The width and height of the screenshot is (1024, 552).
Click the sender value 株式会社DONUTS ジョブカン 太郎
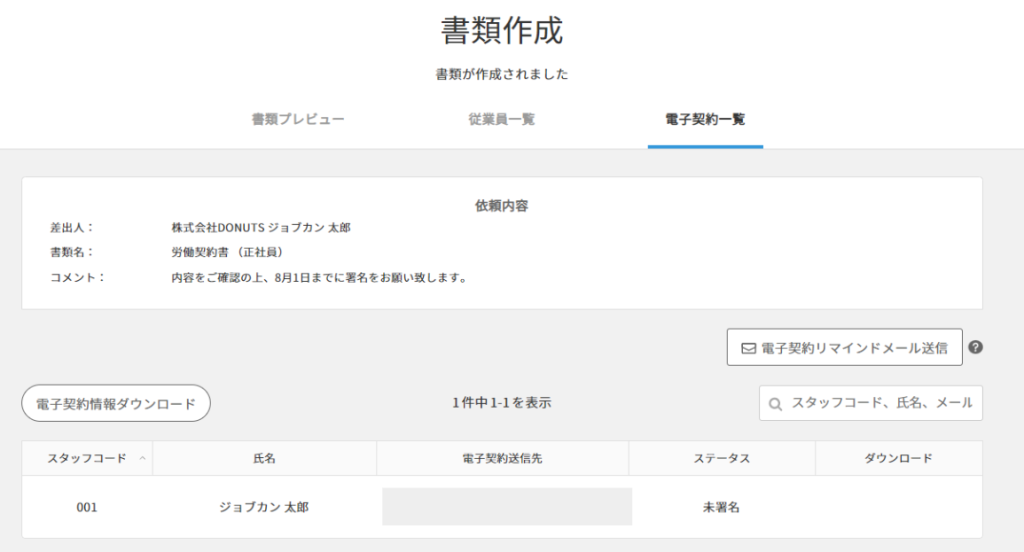point(261,228)
